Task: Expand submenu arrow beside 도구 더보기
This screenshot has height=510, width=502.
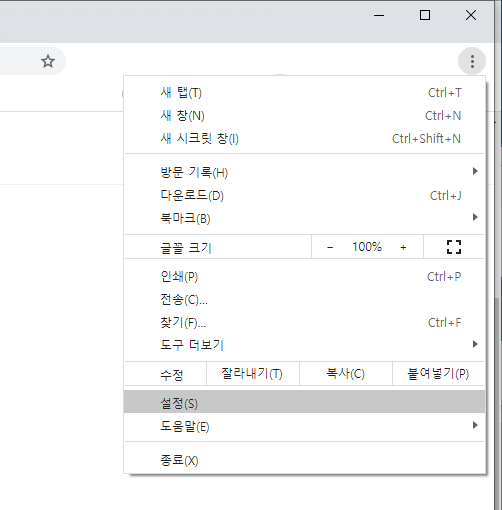Action: click(475, 344)
